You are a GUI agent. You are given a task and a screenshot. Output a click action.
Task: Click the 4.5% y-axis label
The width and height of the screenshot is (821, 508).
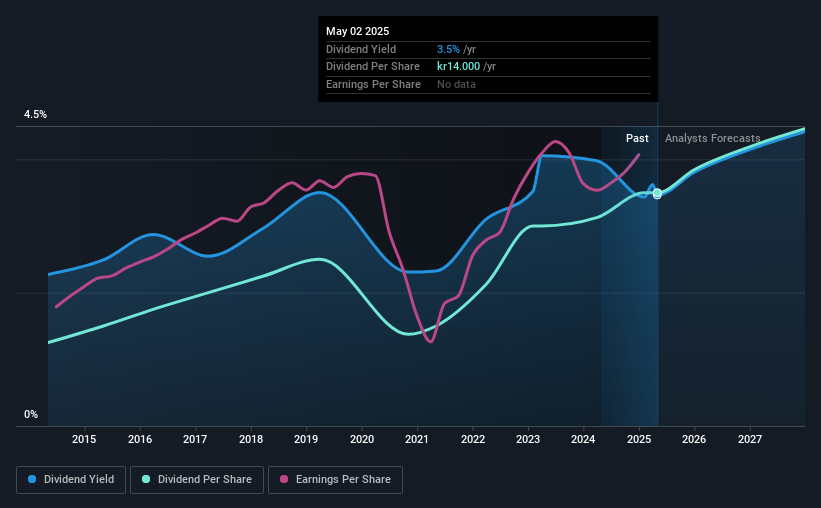pyautogui.click(x=35, y=114)
